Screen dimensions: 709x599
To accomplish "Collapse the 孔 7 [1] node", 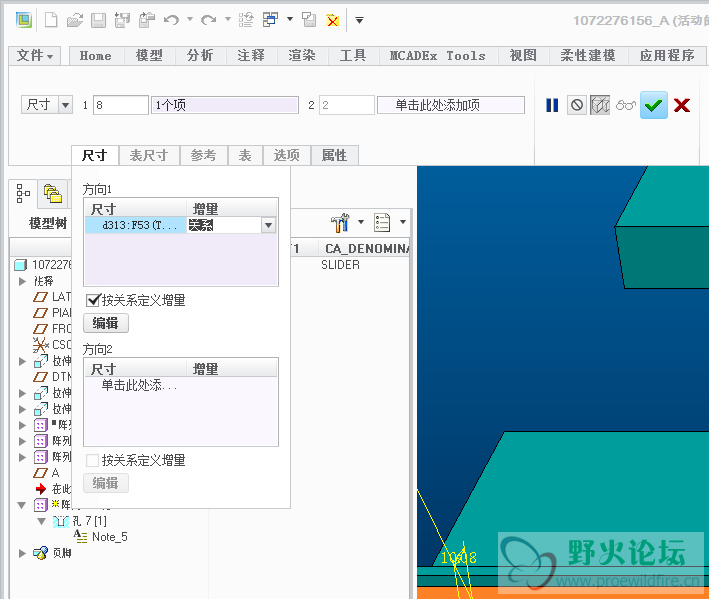I will (42, 521).
